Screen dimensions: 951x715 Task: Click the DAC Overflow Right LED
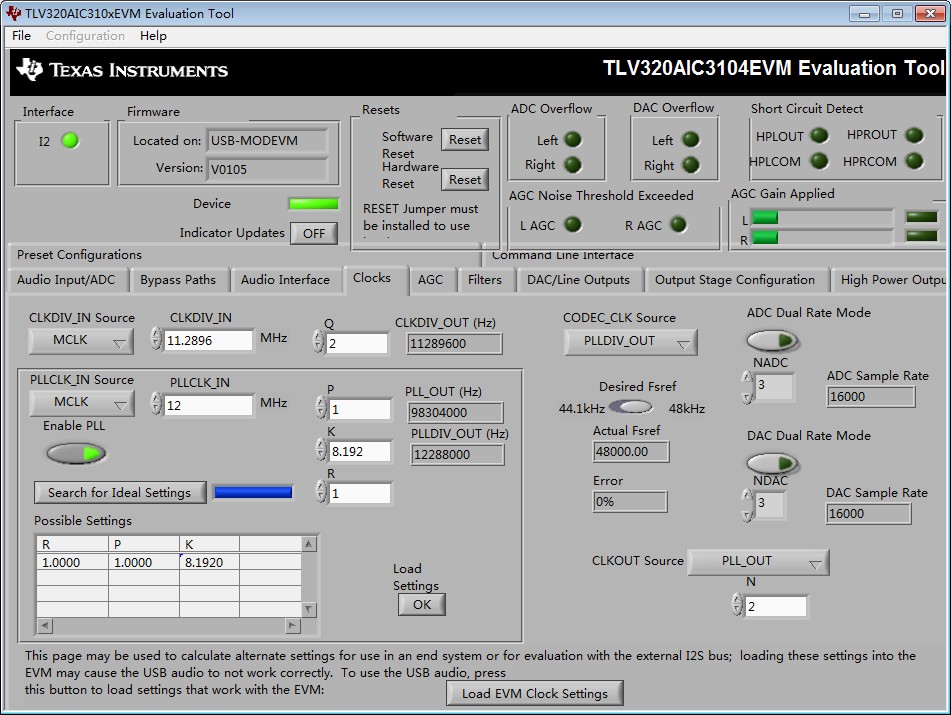click(691, 164)
